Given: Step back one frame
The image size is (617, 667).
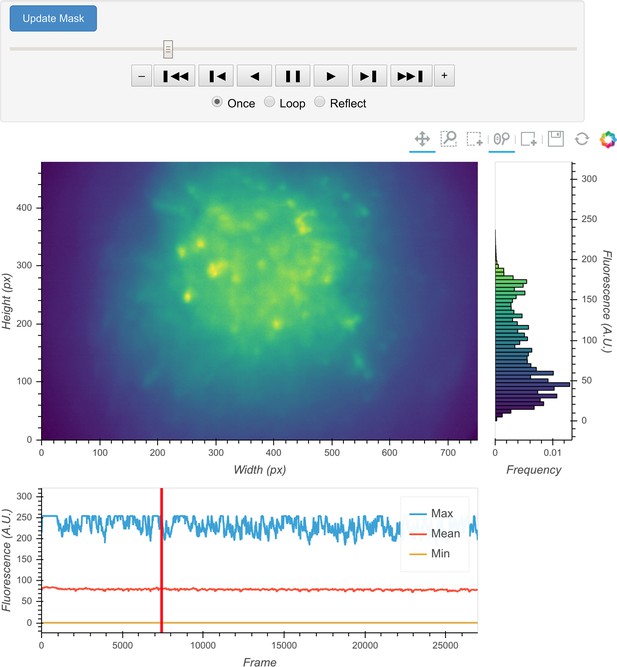Looking at the screenshot, I should point(216,76).
